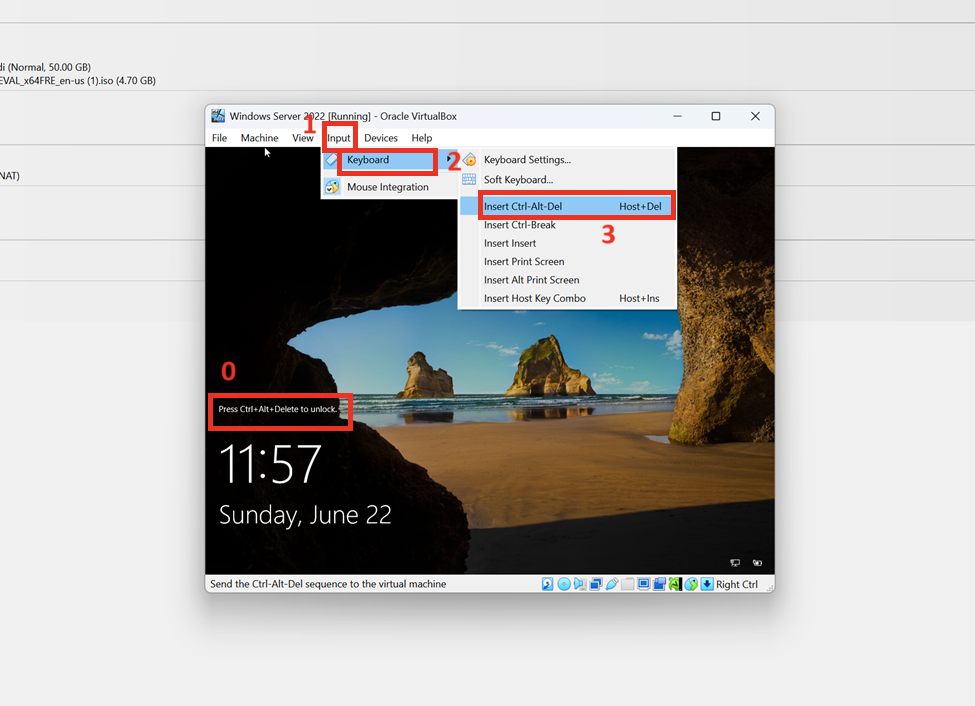Click the mouse integration status icon
The image size is (975, 706).
(x=691, y=584)
